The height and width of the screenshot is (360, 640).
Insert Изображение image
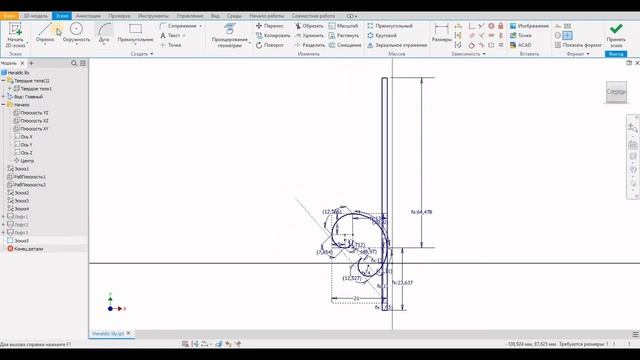[x=529, y=26]
